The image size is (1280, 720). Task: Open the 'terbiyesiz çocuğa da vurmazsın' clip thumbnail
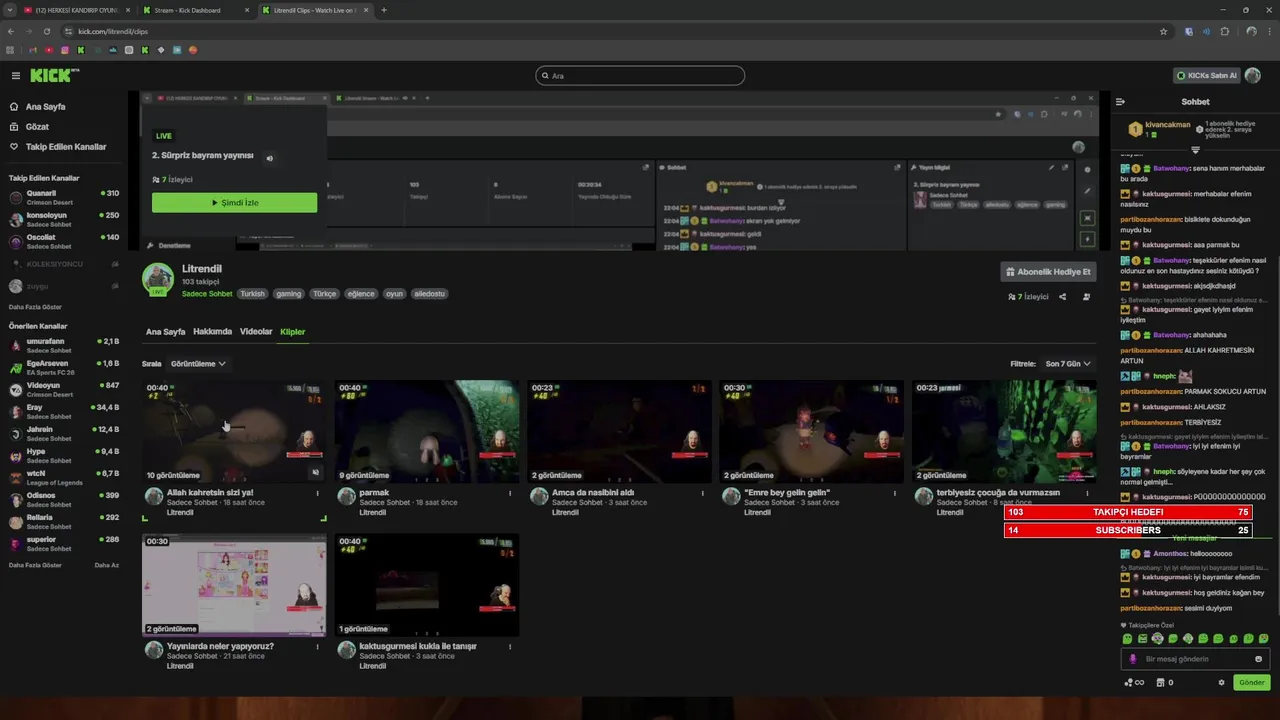click(1004, 432)
